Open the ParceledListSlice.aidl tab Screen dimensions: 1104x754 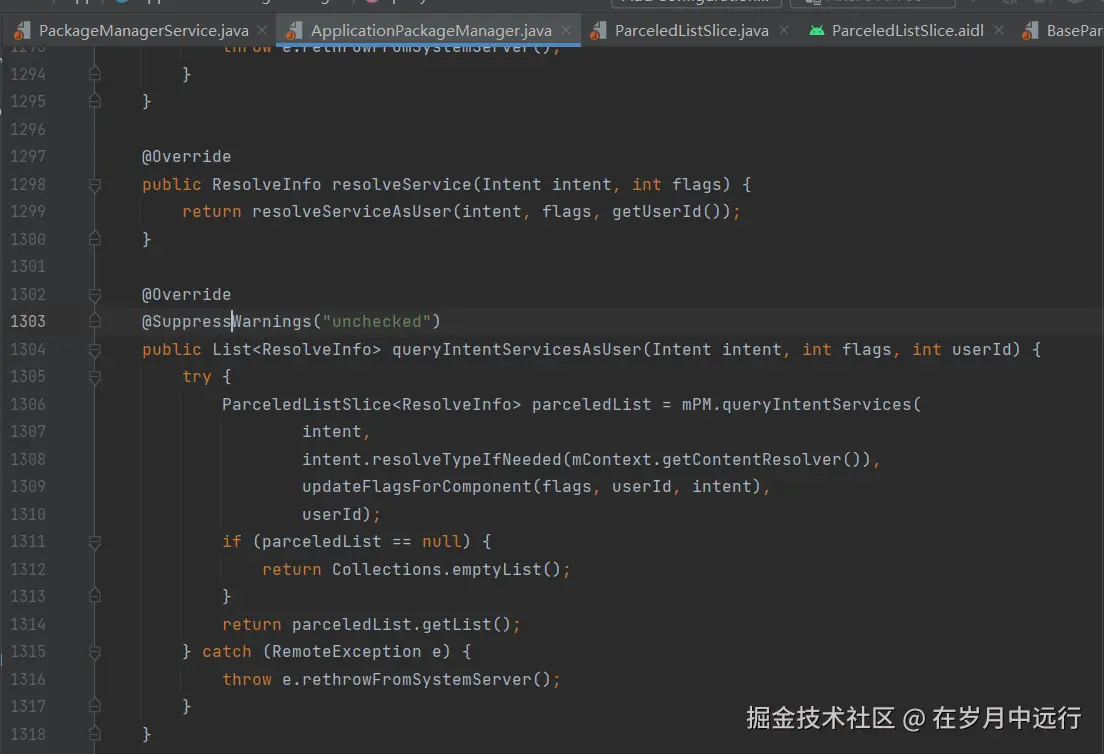coord(908,30)
